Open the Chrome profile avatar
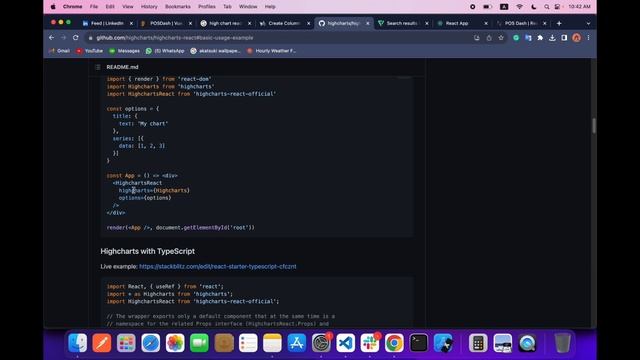Viewport: 640px width, 360px height. [576, 38]
